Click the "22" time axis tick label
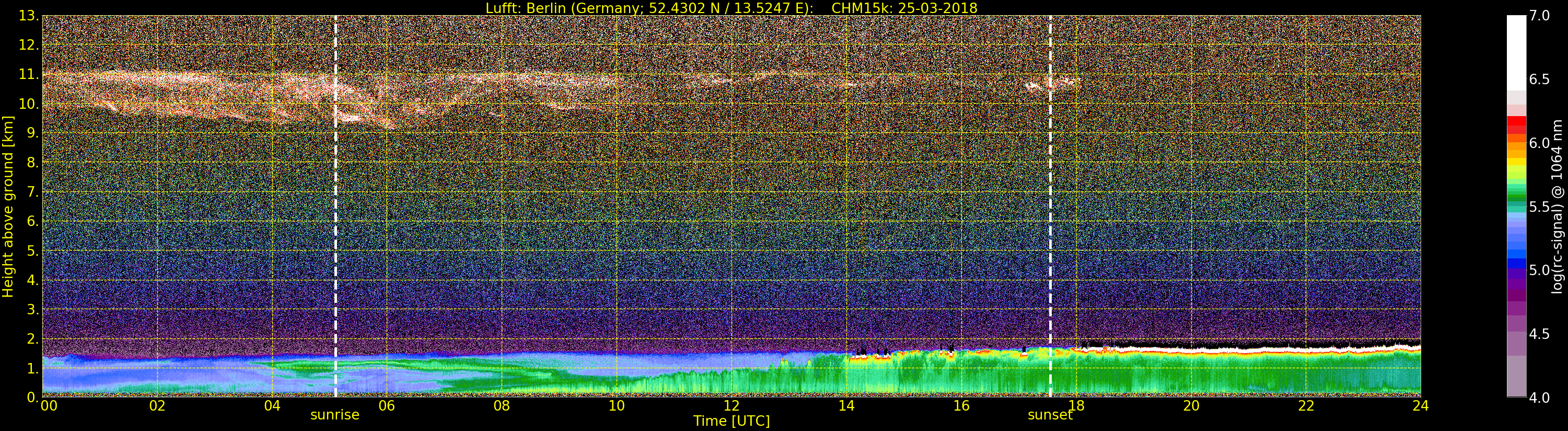Viewport: 1568px width, 431px height. pos(1306,406)
